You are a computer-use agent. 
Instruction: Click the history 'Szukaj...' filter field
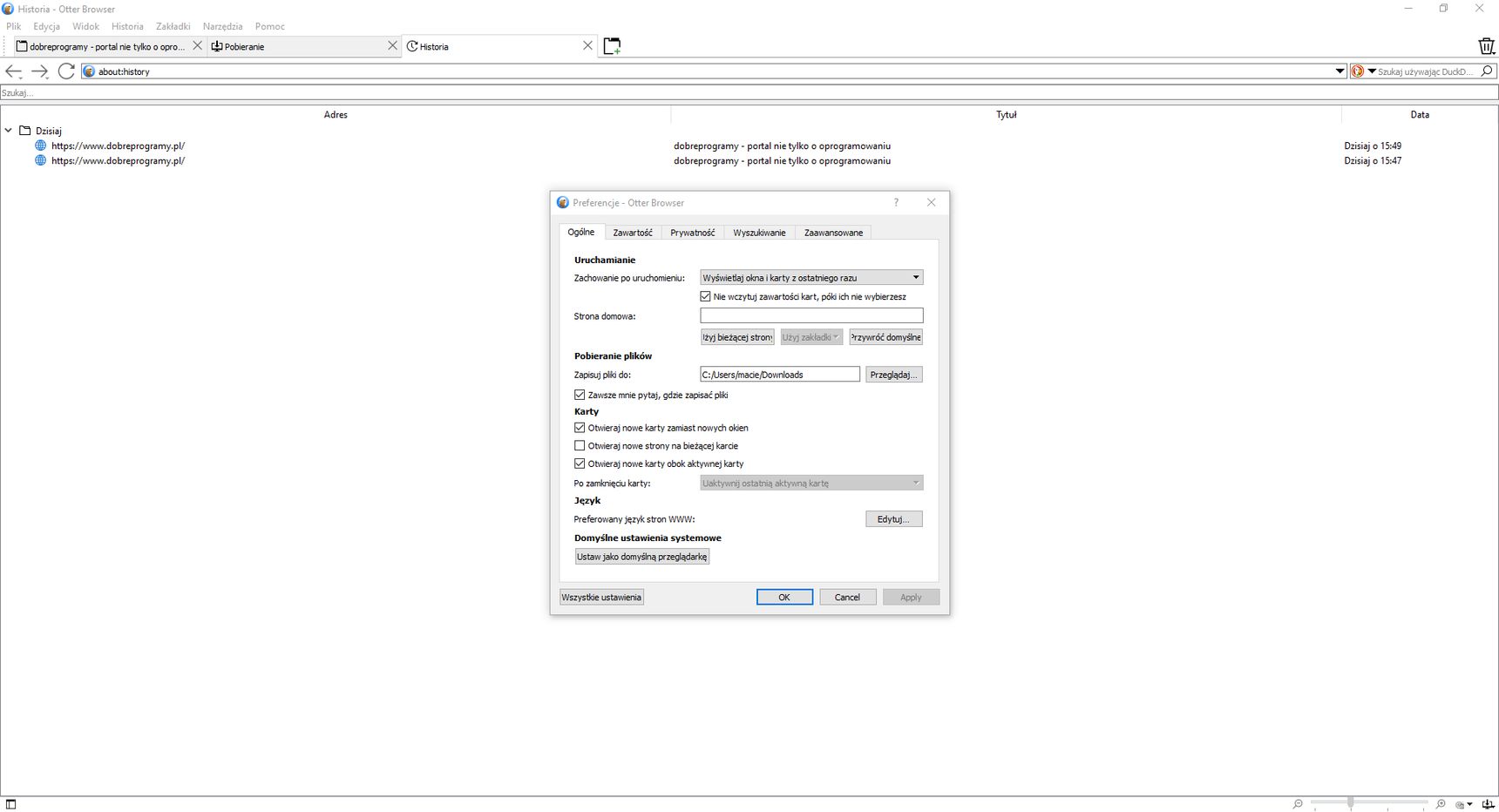[749, 92]
